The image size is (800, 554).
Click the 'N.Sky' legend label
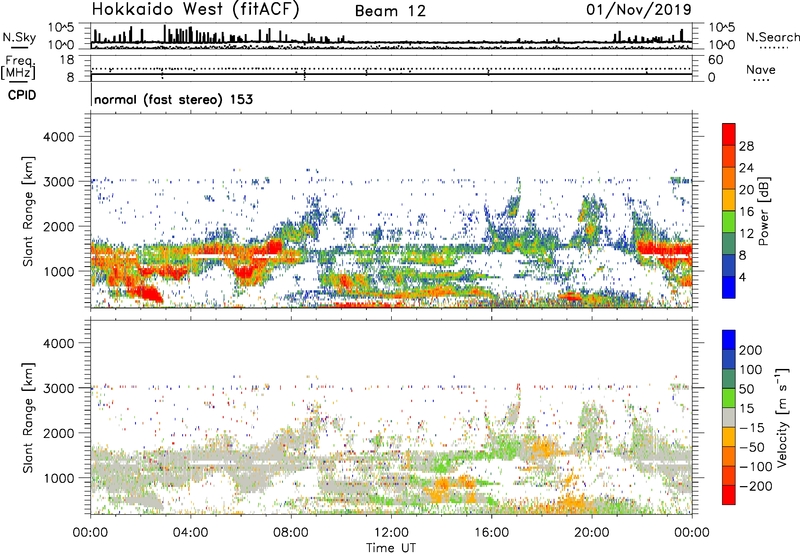(x=19, y=38)
